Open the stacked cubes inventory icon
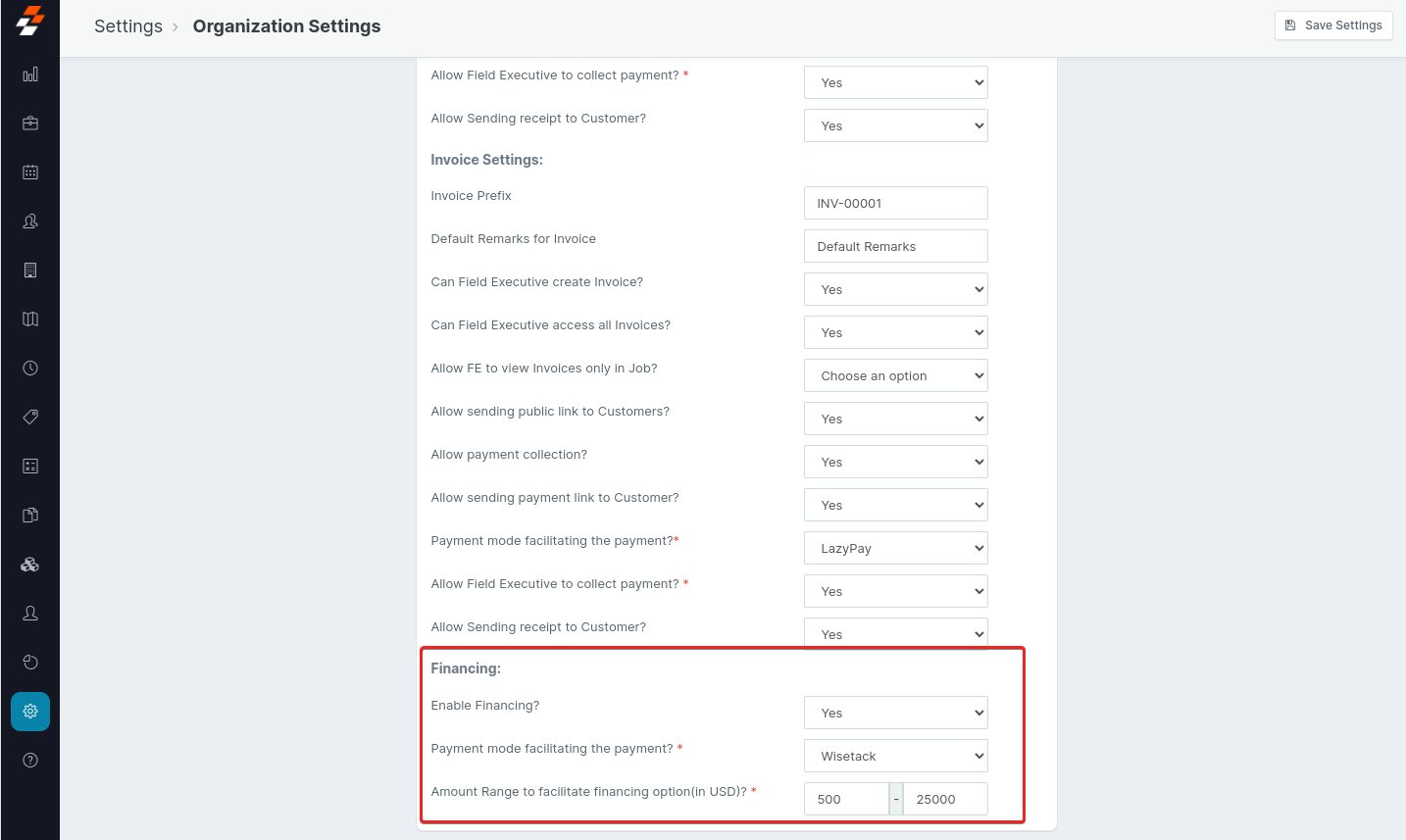 [30, 565]
